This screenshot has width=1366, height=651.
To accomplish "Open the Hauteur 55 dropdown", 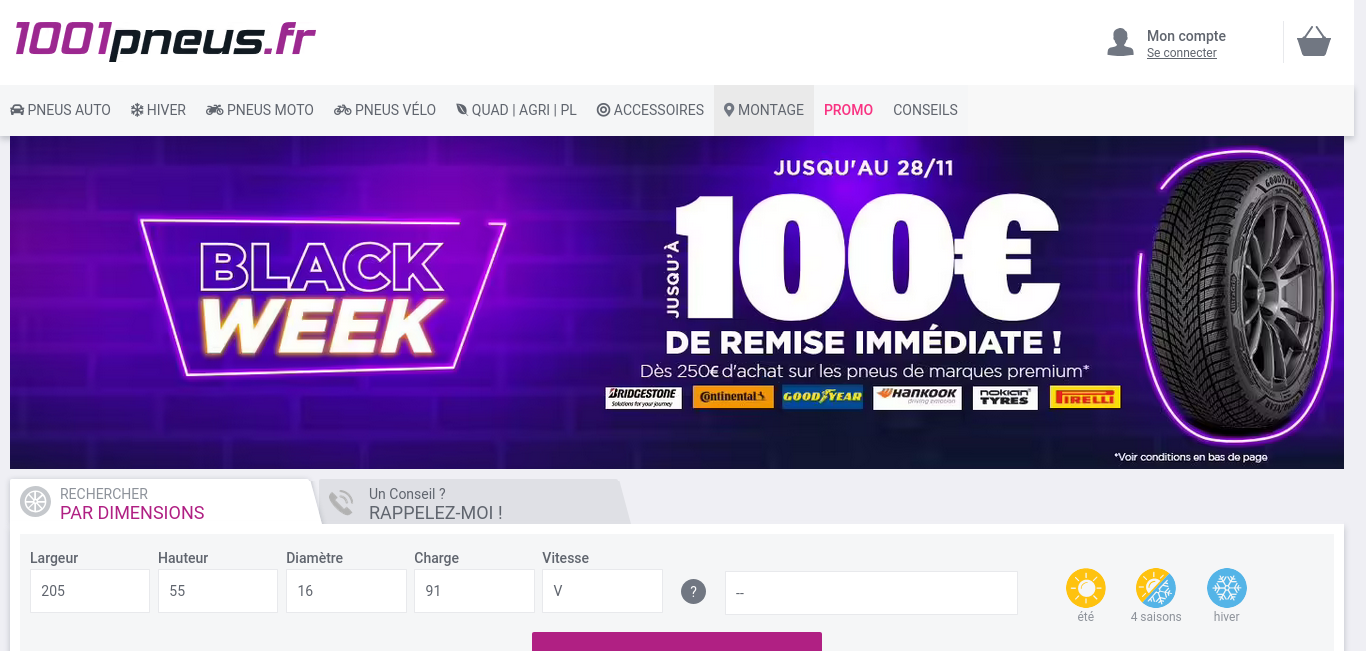I will pyautogui.click(x=218, y=591).
